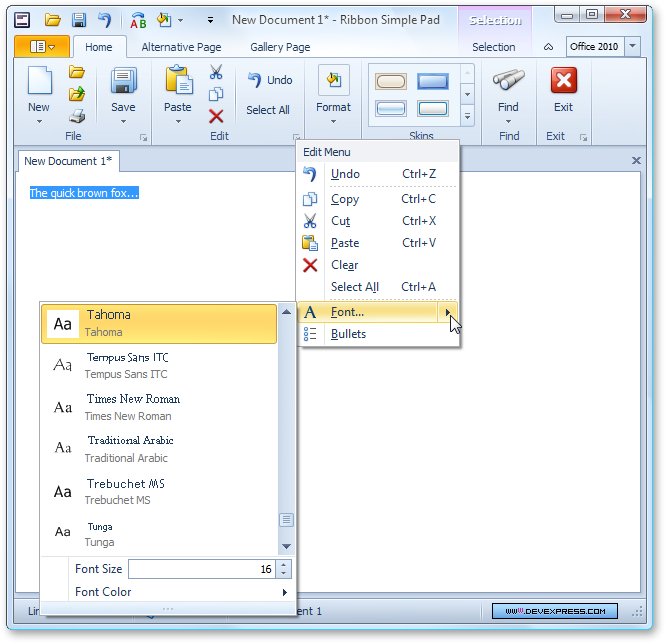Select the Trebuchet MS font entry
The width and height of the screenshot is (666, 644).
(x=159, y=491)
